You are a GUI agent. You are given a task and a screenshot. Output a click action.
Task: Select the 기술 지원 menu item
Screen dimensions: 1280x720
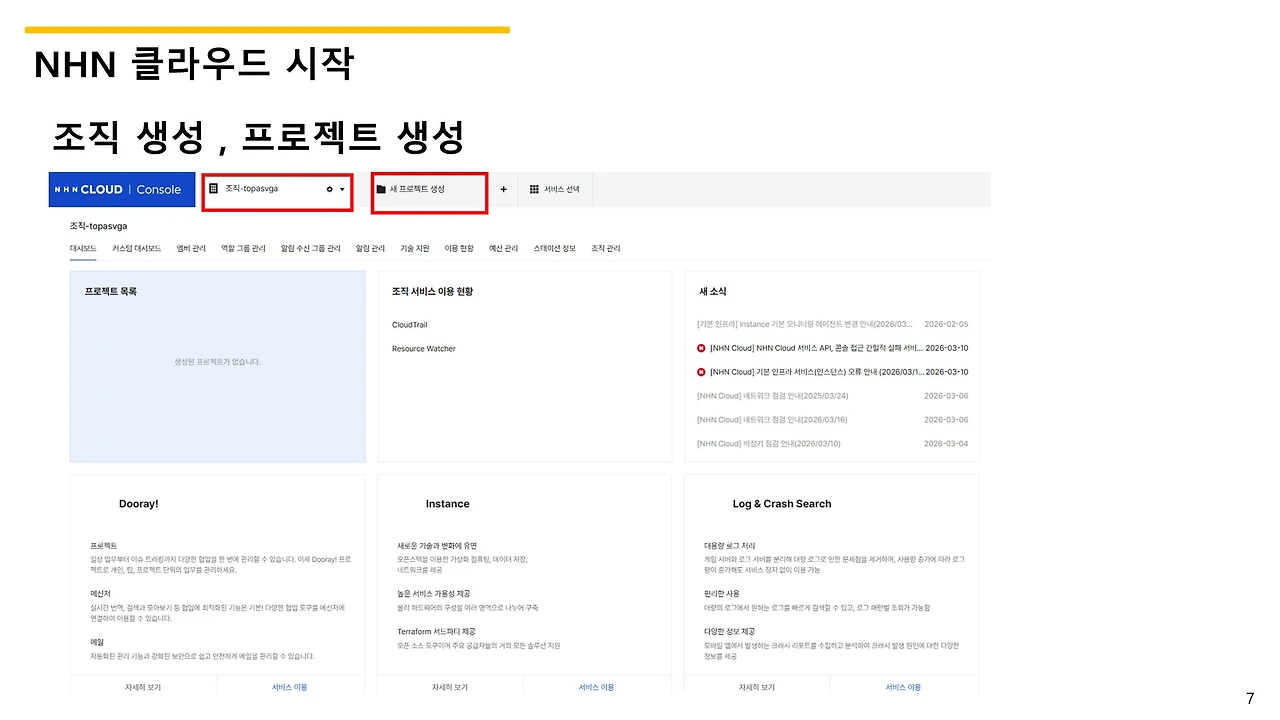pyautogui.click(x=415, y=247)
